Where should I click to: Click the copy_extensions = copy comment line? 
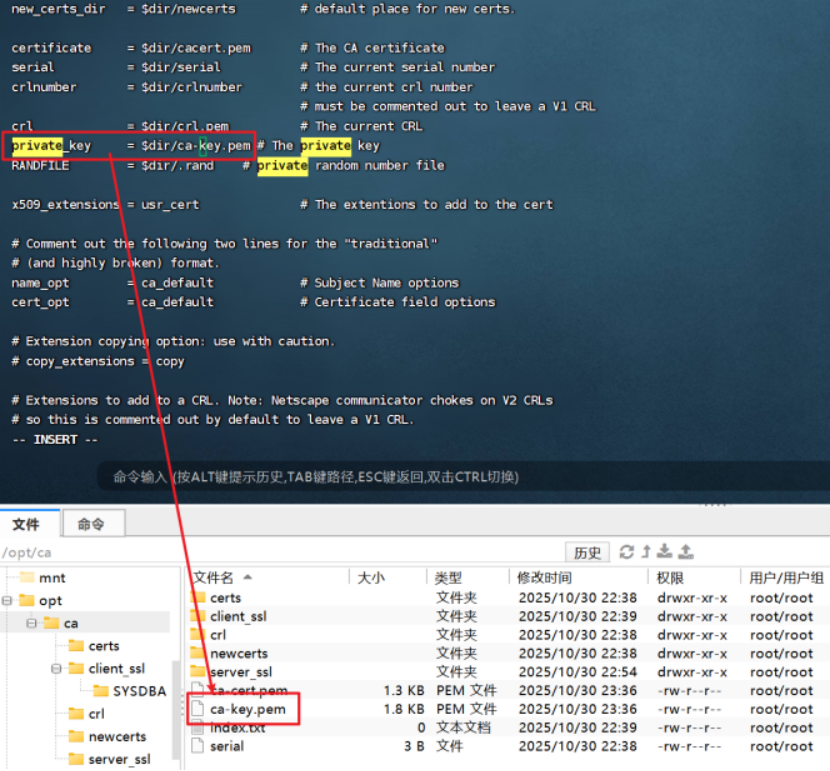tap(98, 361)
